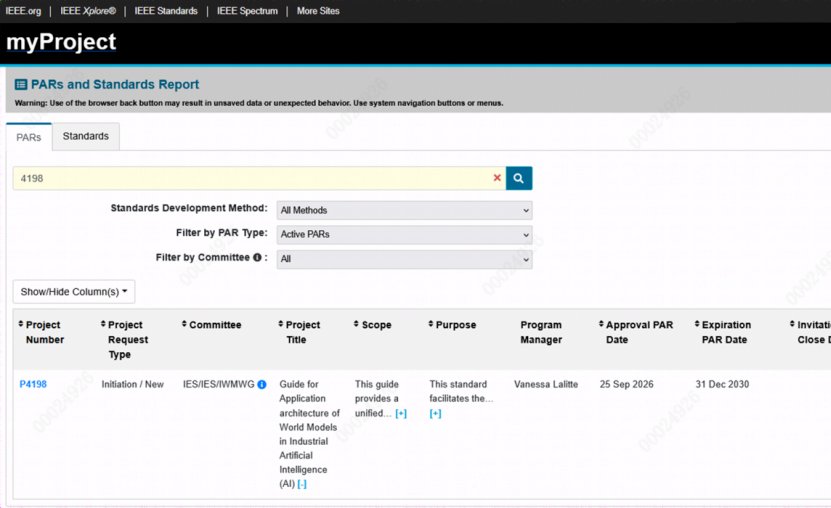Click the report icon beside PARs and Standards Report
Image resolution: width=831 pixels, height=508 pixels.
coord(21,84)
